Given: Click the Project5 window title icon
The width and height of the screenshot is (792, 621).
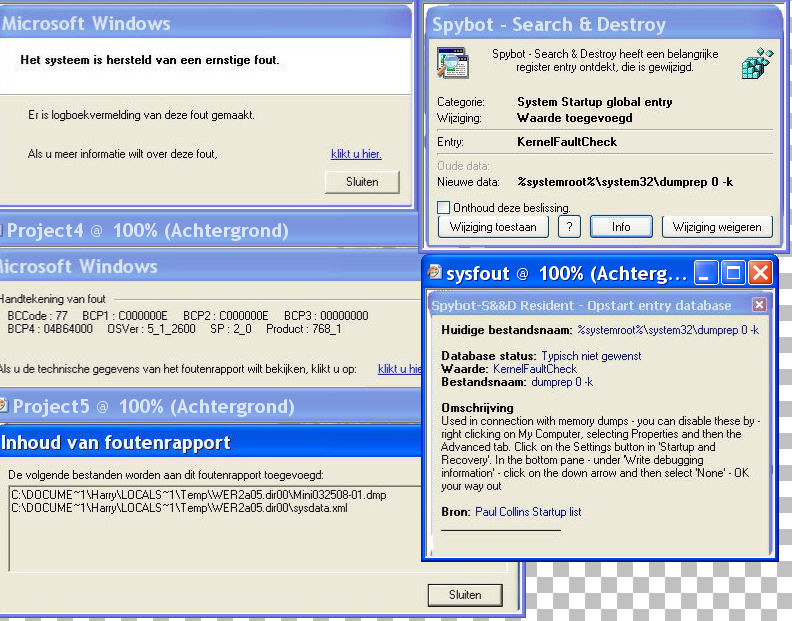Looking at the screenshot, I should click(x=4, y=405).
